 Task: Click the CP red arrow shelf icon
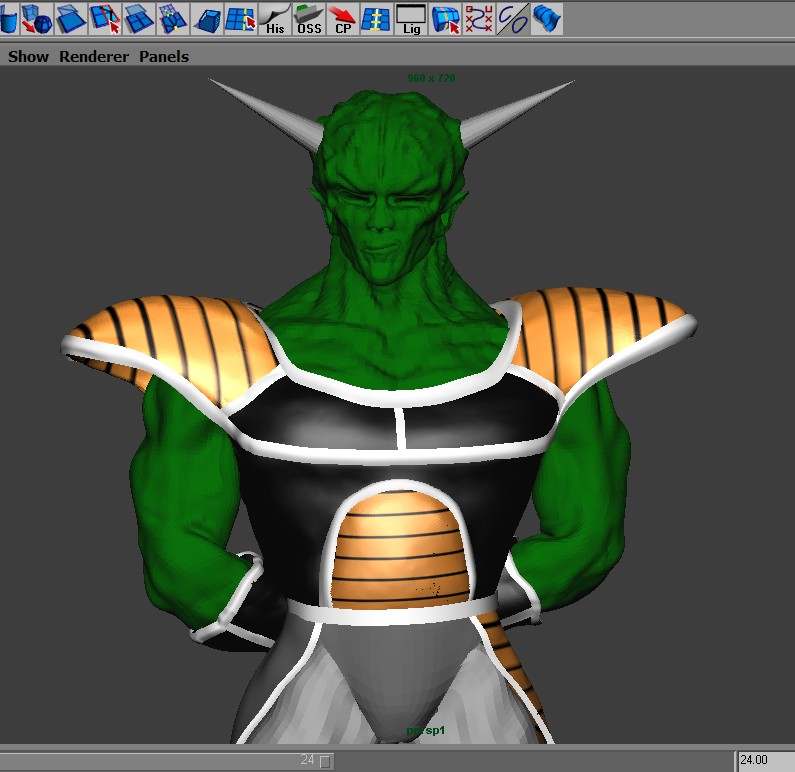(343, 19)
